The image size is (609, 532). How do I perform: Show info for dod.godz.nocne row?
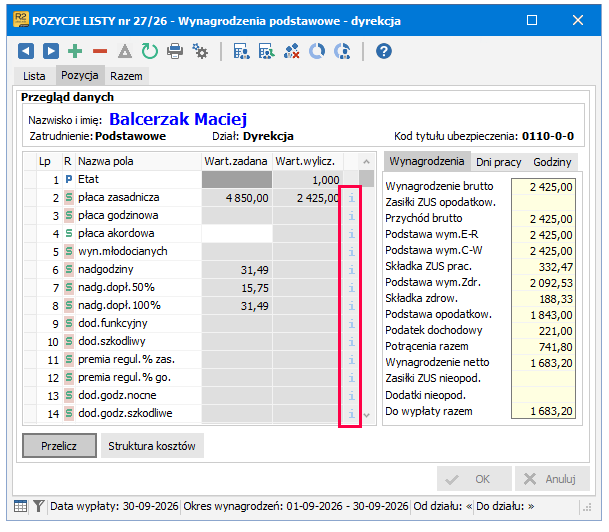351,396
